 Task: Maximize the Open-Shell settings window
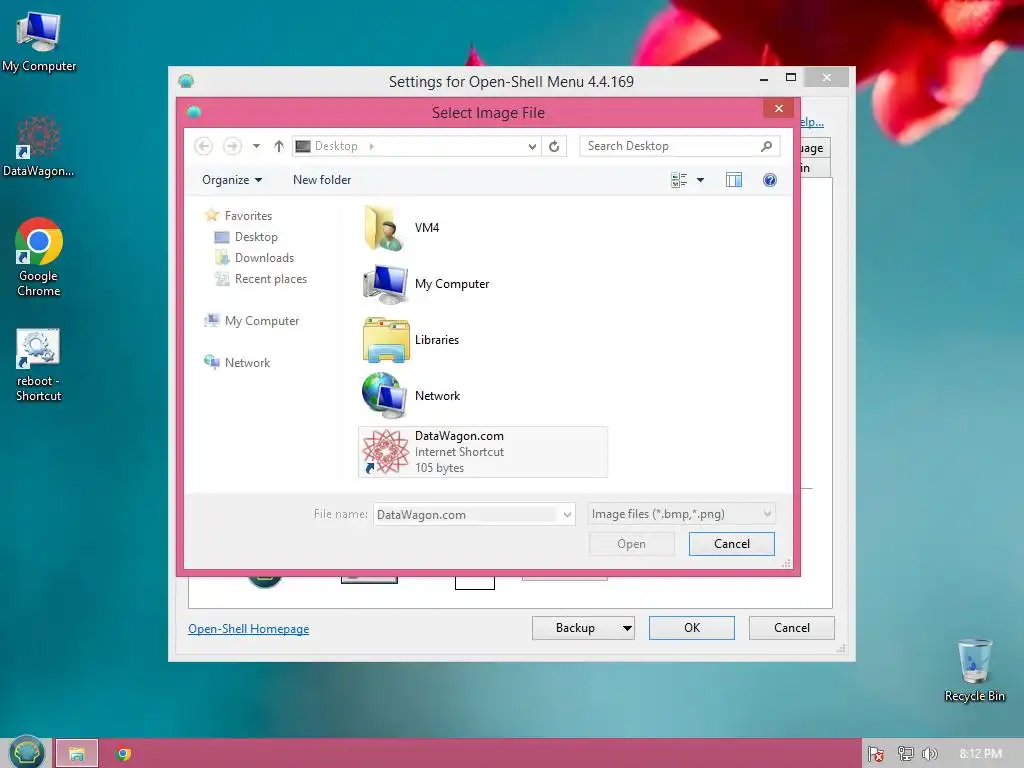click(790, 78)
